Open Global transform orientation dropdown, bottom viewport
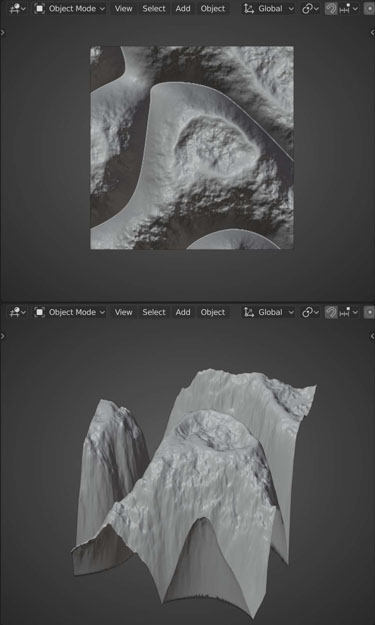 [x=269, y=312]
